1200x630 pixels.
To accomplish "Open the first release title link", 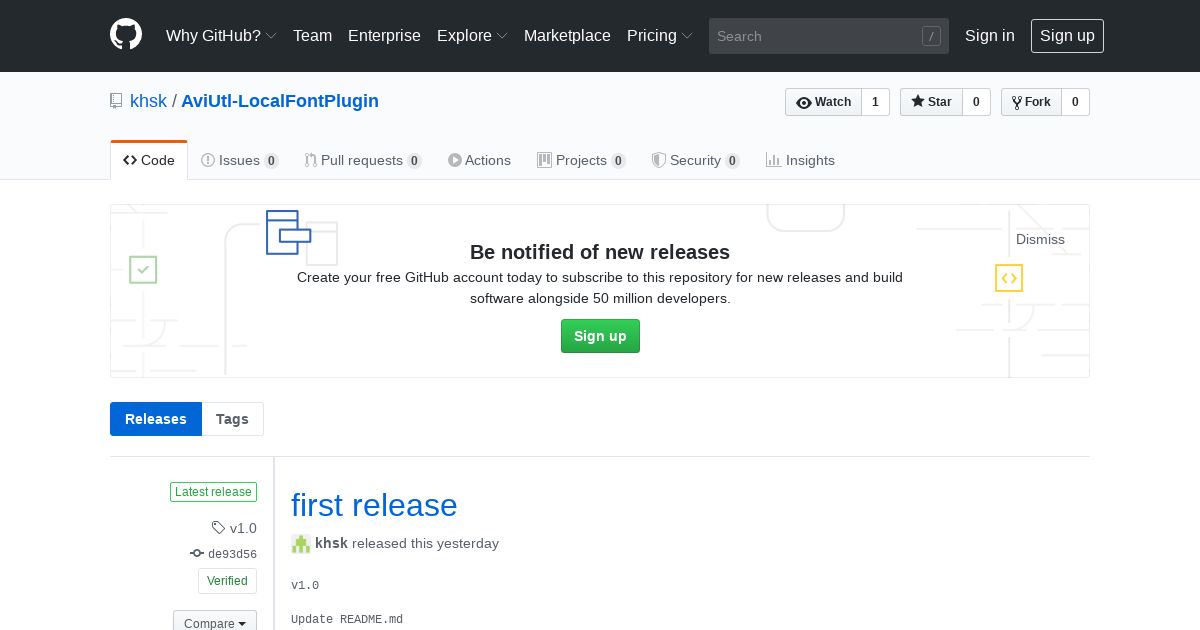I will [x=374, y=505].
